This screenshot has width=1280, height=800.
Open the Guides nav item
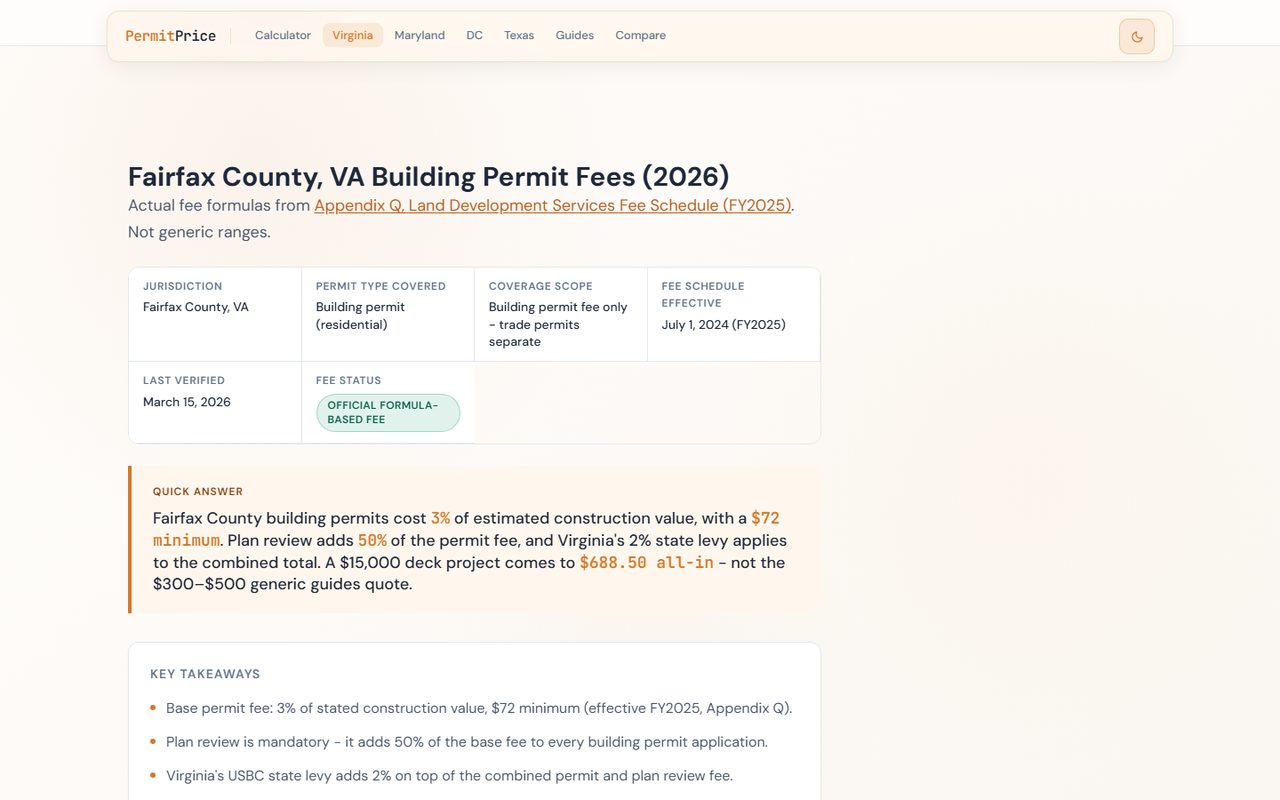click(x=575, y=35)
